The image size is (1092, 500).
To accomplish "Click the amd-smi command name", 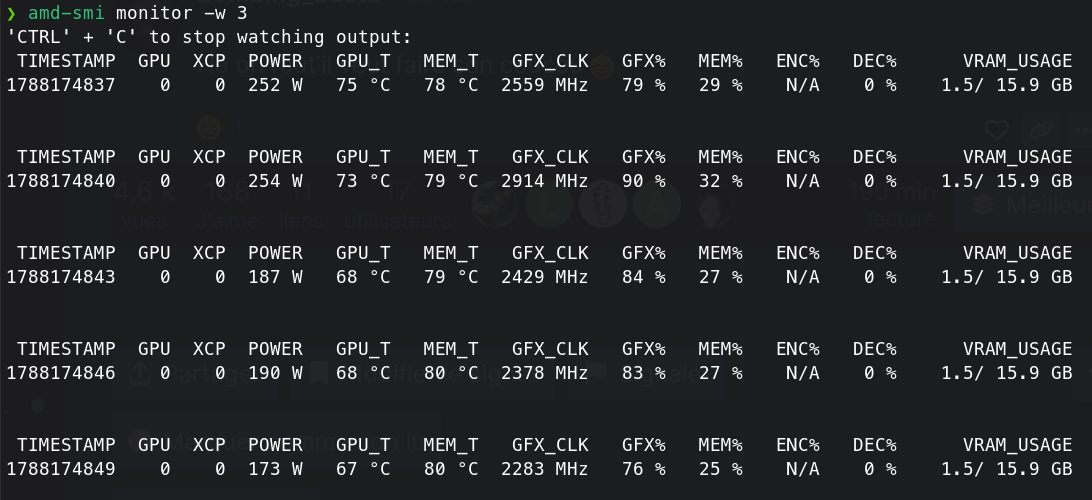I will coord(66,13).
